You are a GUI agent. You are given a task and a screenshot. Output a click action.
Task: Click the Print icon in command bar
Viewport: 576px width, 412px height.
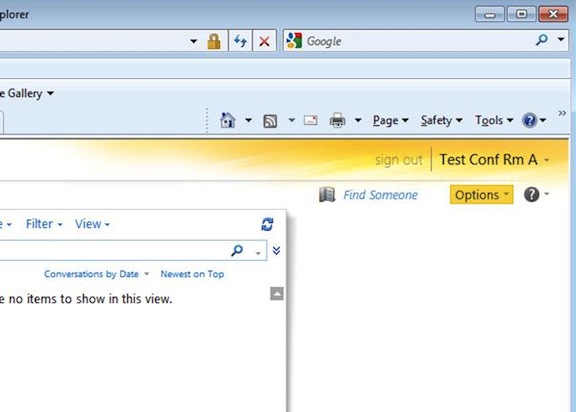tap(337, 120)
